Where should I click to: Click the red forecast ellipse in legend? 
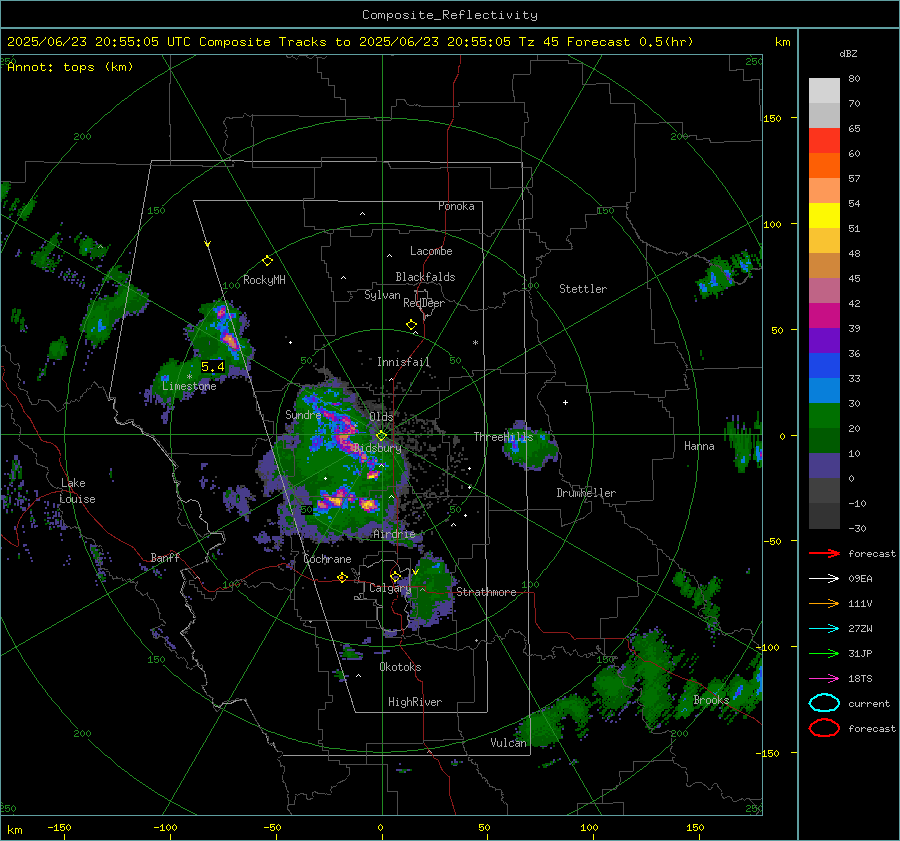[x=824, y=728]
